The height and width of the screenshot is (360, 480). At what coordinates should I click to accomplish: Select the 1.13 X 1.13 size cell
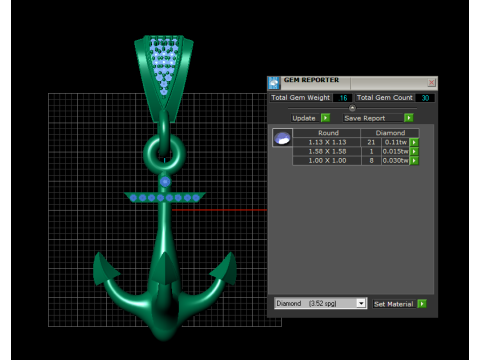pos(327,142)
